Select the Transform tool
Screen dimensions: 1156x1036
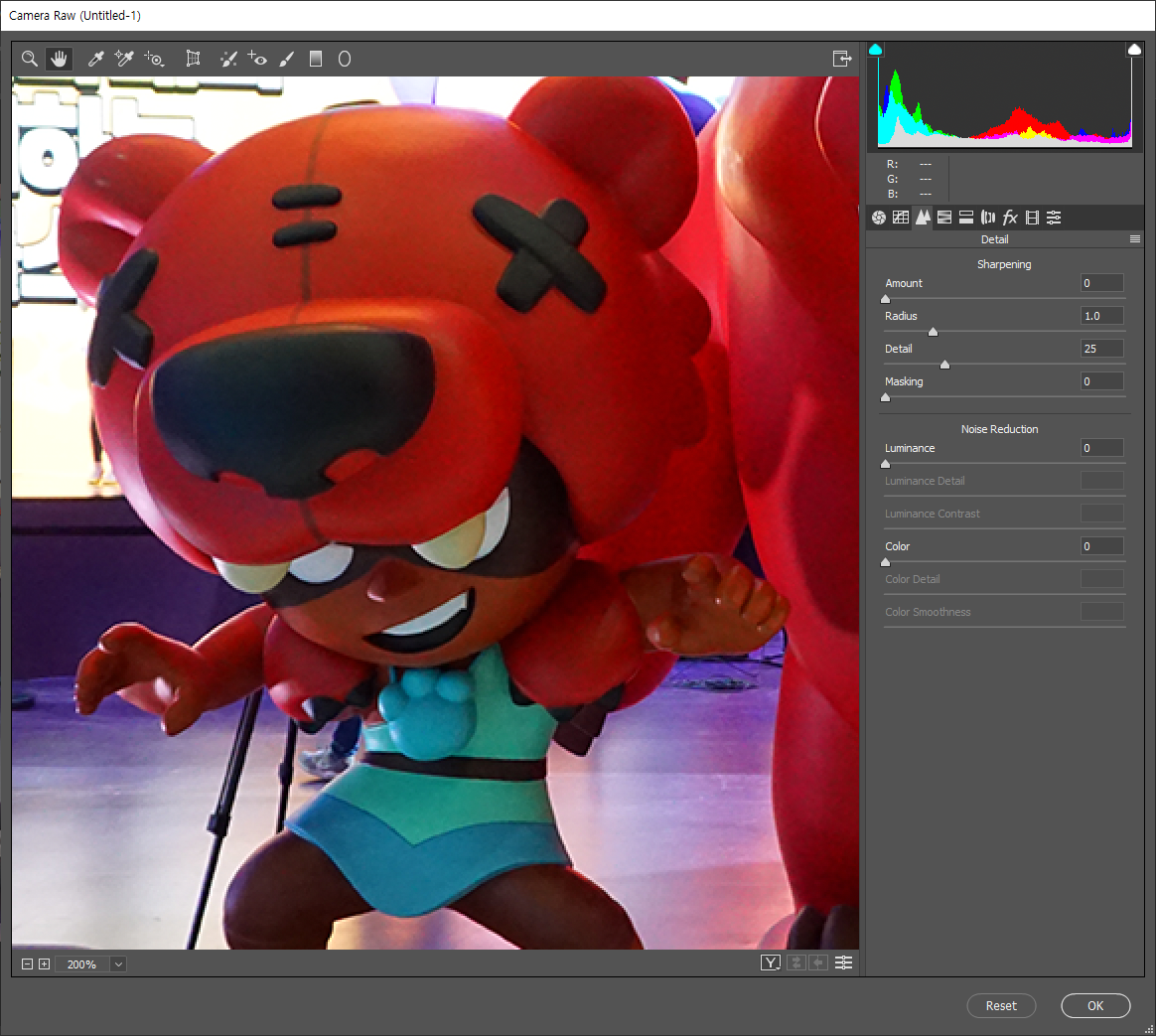193,59
